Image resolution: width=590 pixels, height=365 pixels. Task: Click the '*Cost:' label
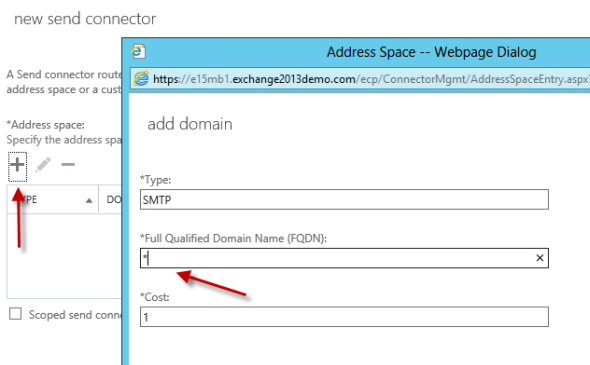(155, 297)
